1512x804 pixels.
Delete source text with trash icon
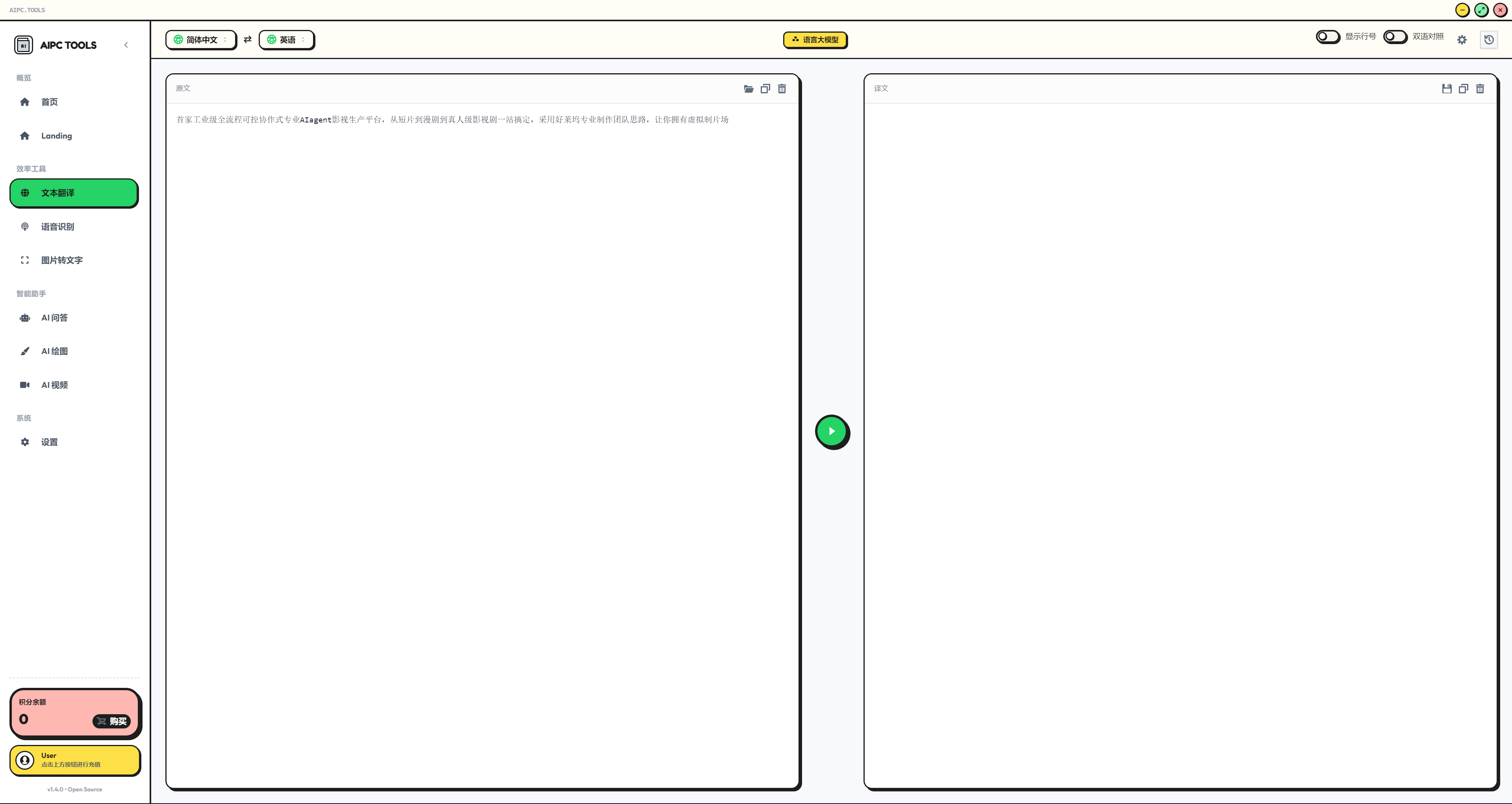coord(782,89)
